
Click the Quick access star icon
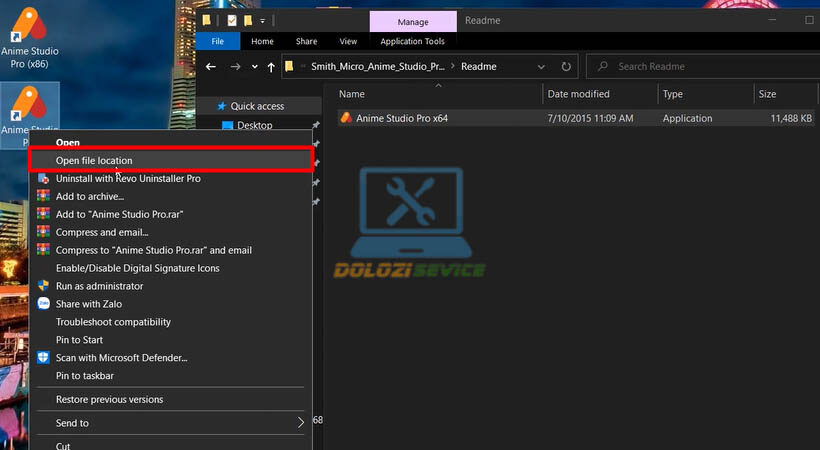[222, 106]
